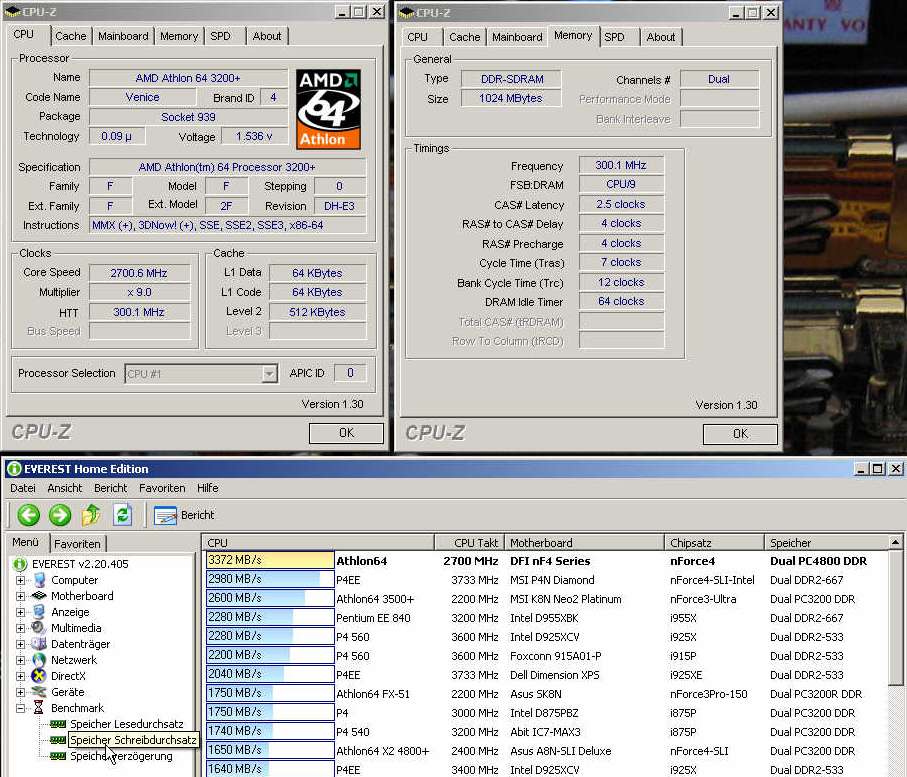Image resolution: width=907 pixels, height=777 pixels.
Task: Click the DirectX icon in tree
Action: click(x=39, y=676)
